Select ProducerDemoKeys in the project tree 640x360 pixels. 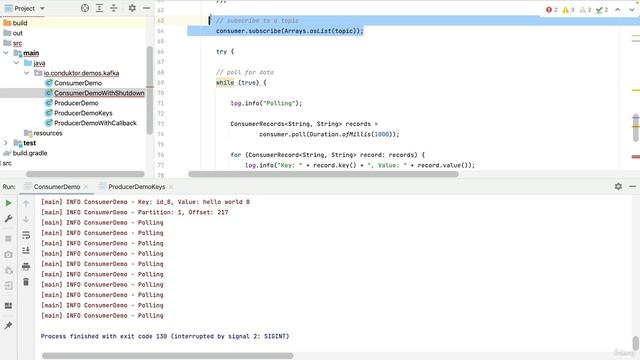click(x=83, y=113)
